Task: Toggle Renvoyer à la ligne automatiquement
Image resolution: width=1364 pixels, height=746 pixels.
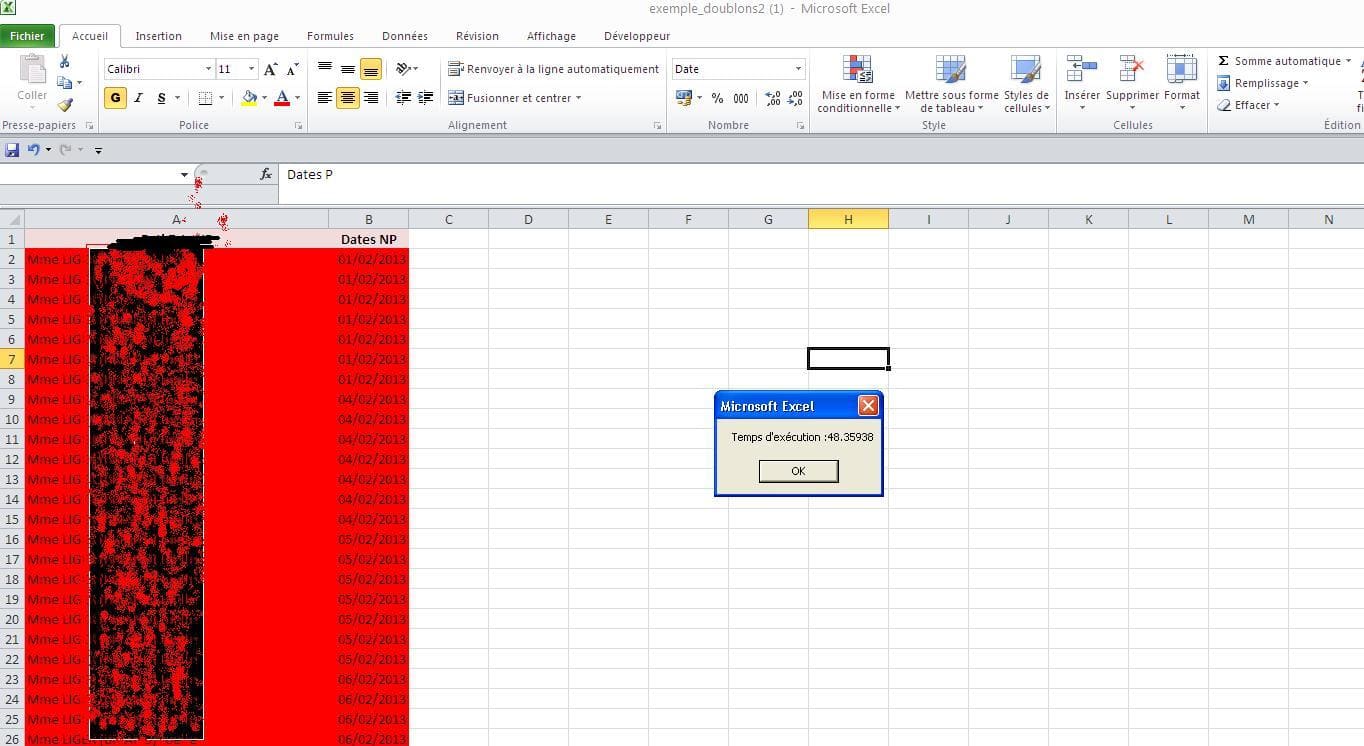Action: [x=553, y=69]
